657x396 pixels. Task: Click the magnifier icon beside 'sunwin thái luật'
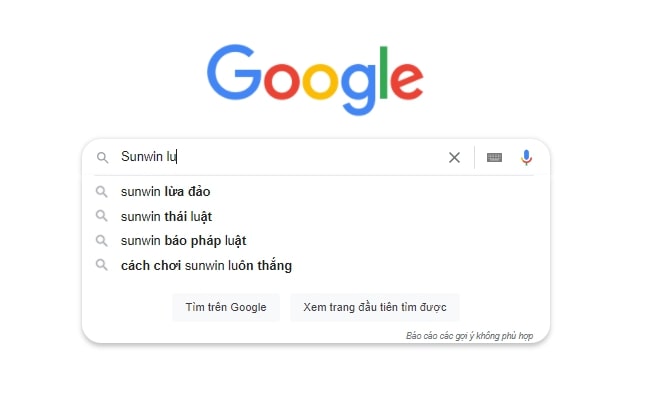click(101, 216)
